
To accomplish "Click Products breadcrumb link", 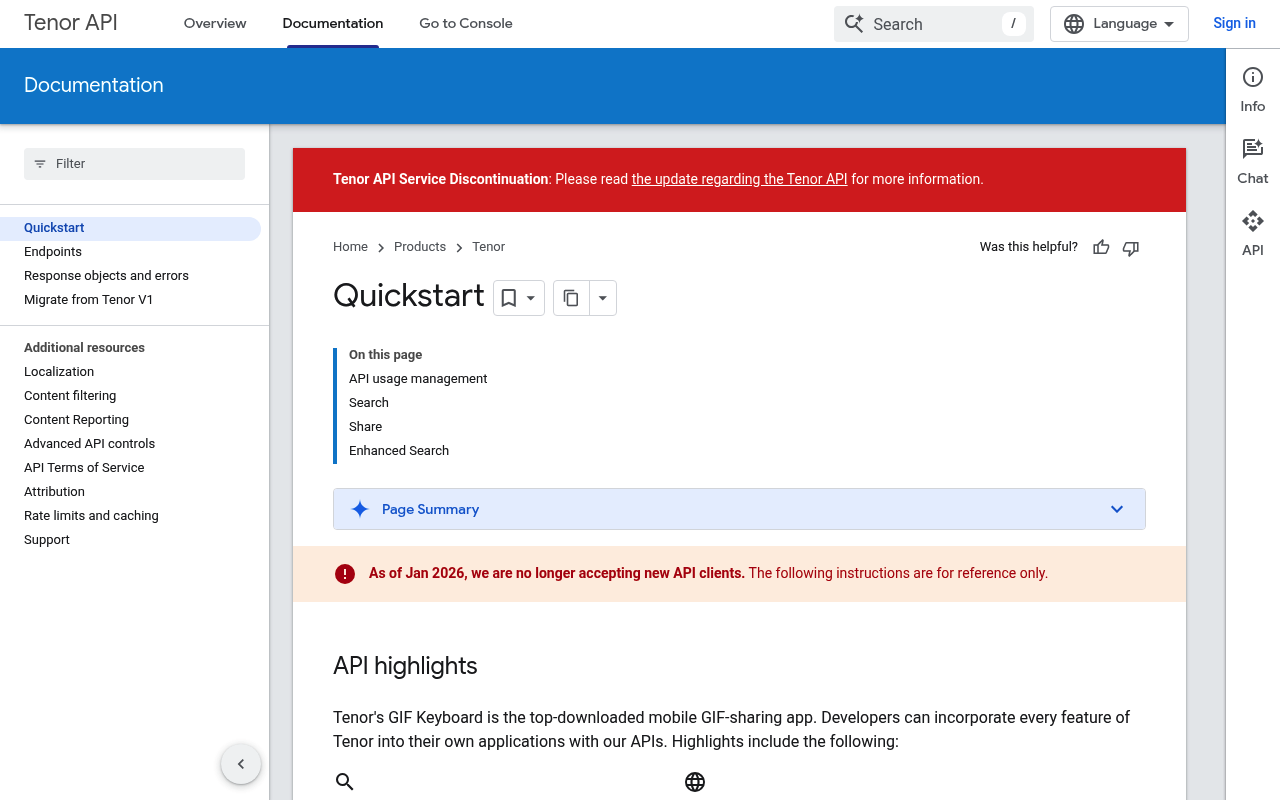I will tap(420, 247).
